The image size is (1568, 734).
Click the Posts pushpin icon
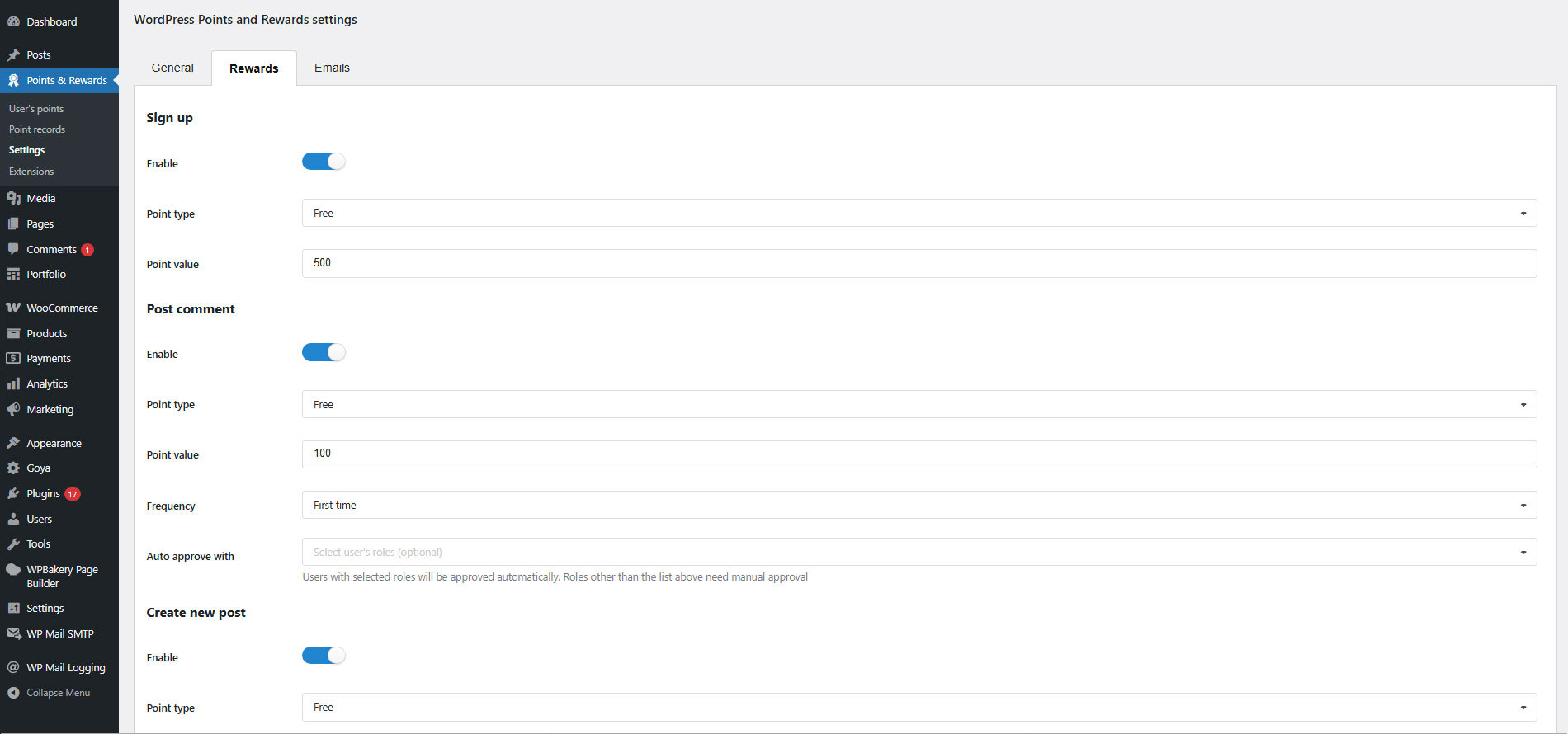point(13,54)
